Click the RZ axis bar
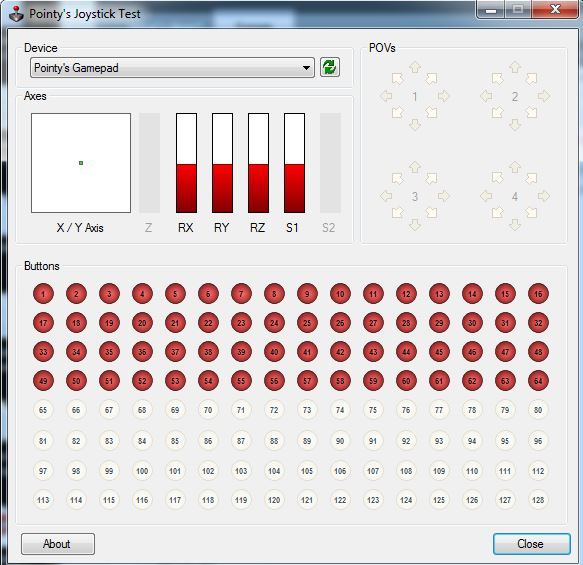Image resolution: width=583 pixels, height=565 pixels. pyautogui.click(x=258, y=163)
